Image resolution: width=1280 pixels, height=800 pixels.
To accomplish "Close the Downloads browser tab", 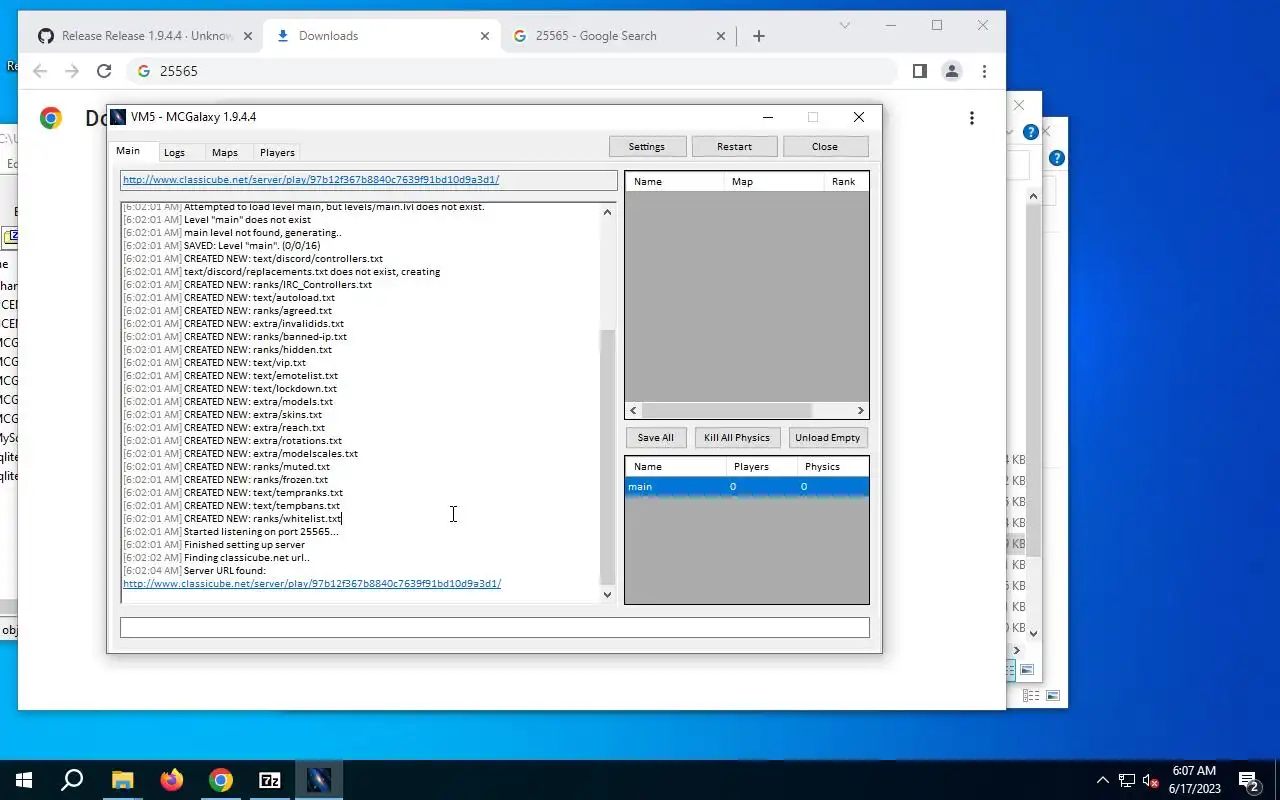I will 485,36.
